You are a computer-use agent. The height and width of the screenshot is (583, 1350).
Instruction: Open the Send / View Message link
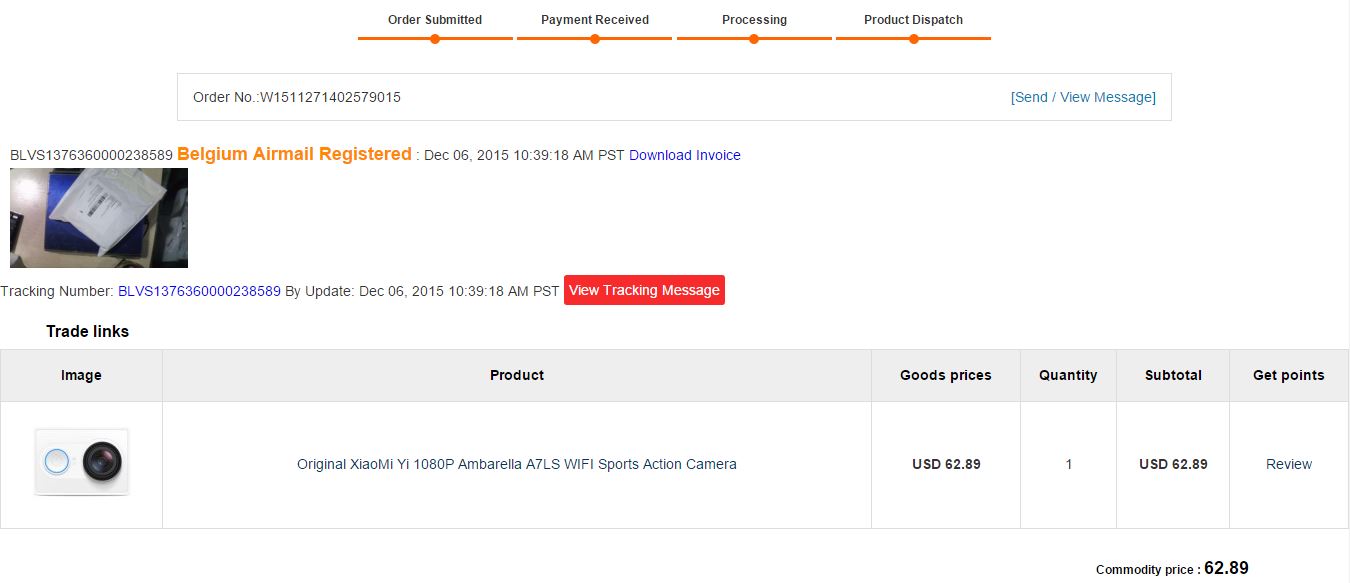(x=1083, y=97)
